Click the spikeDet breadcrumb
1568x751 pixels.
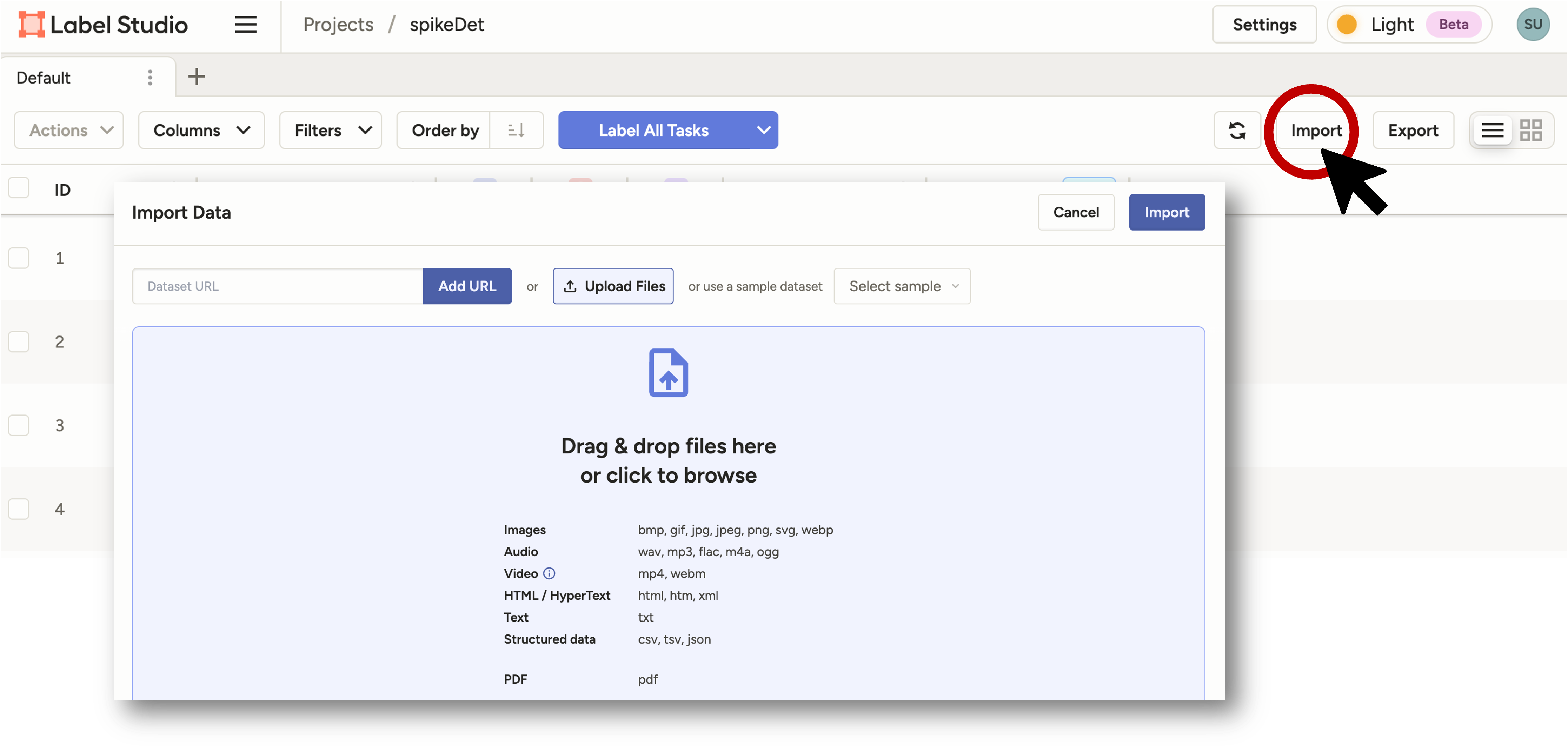447,25
